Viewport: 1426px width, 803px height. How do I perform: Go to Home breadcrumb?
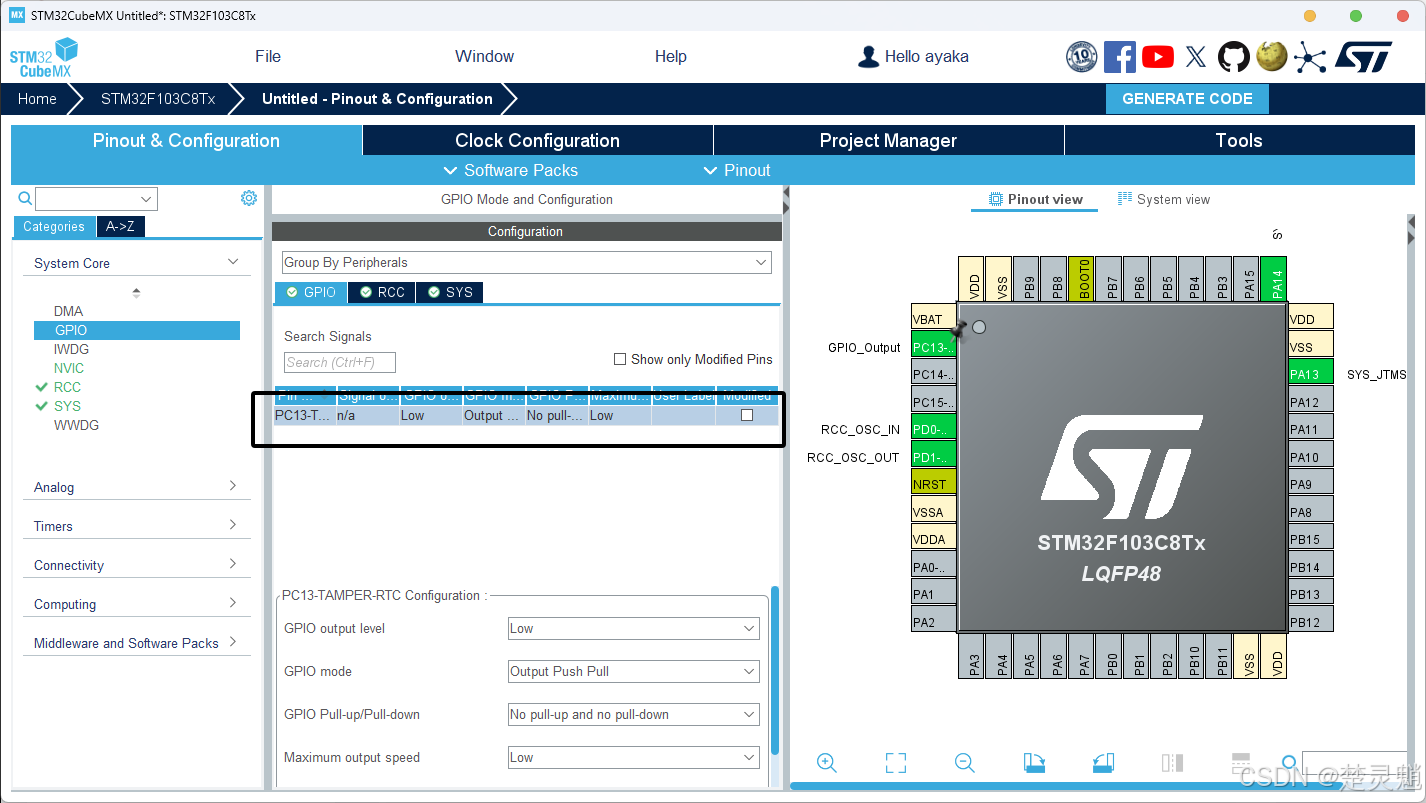(x=37, y=99)
